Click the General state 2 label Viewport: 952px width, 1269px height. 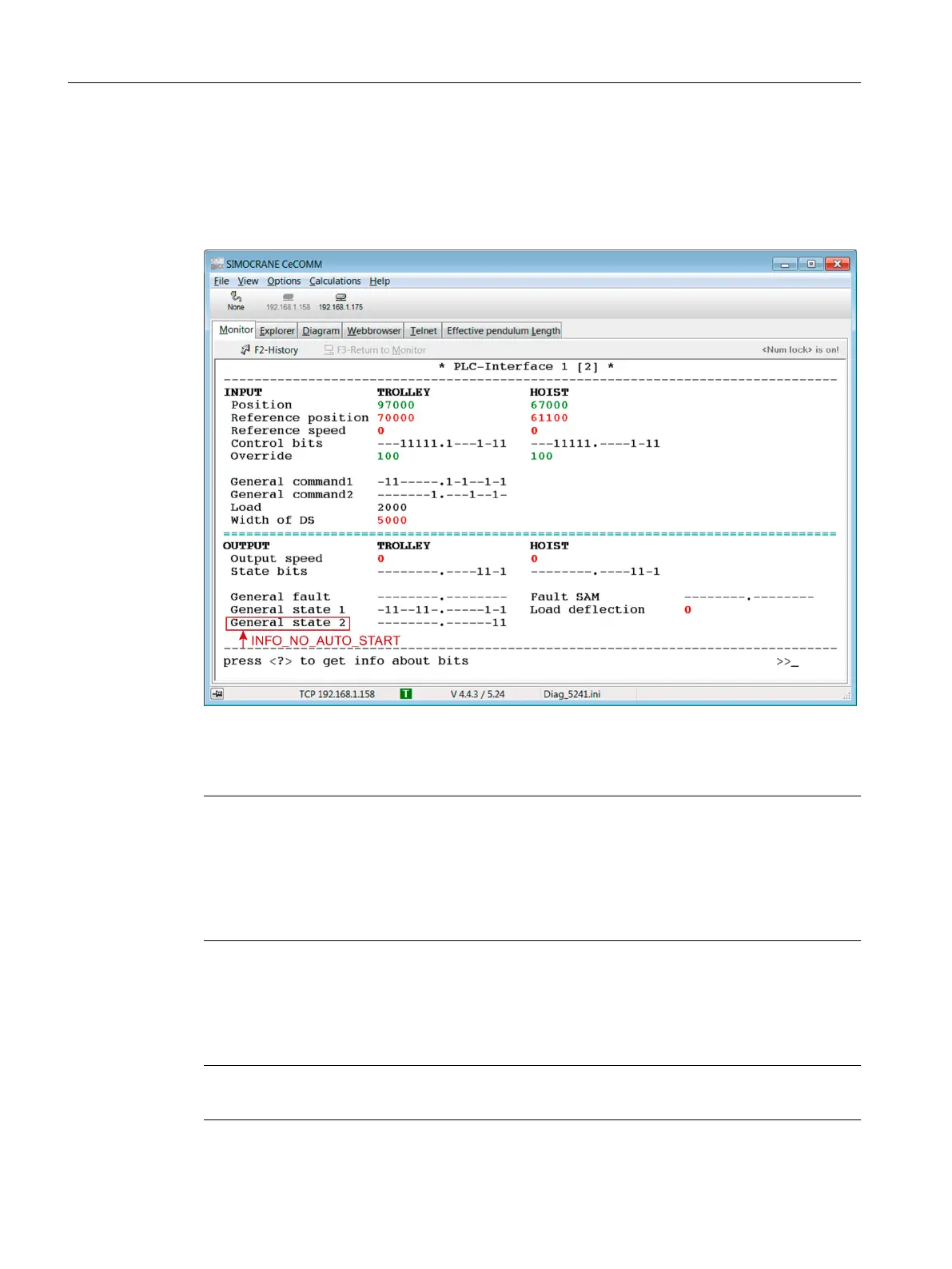(288, 623)
